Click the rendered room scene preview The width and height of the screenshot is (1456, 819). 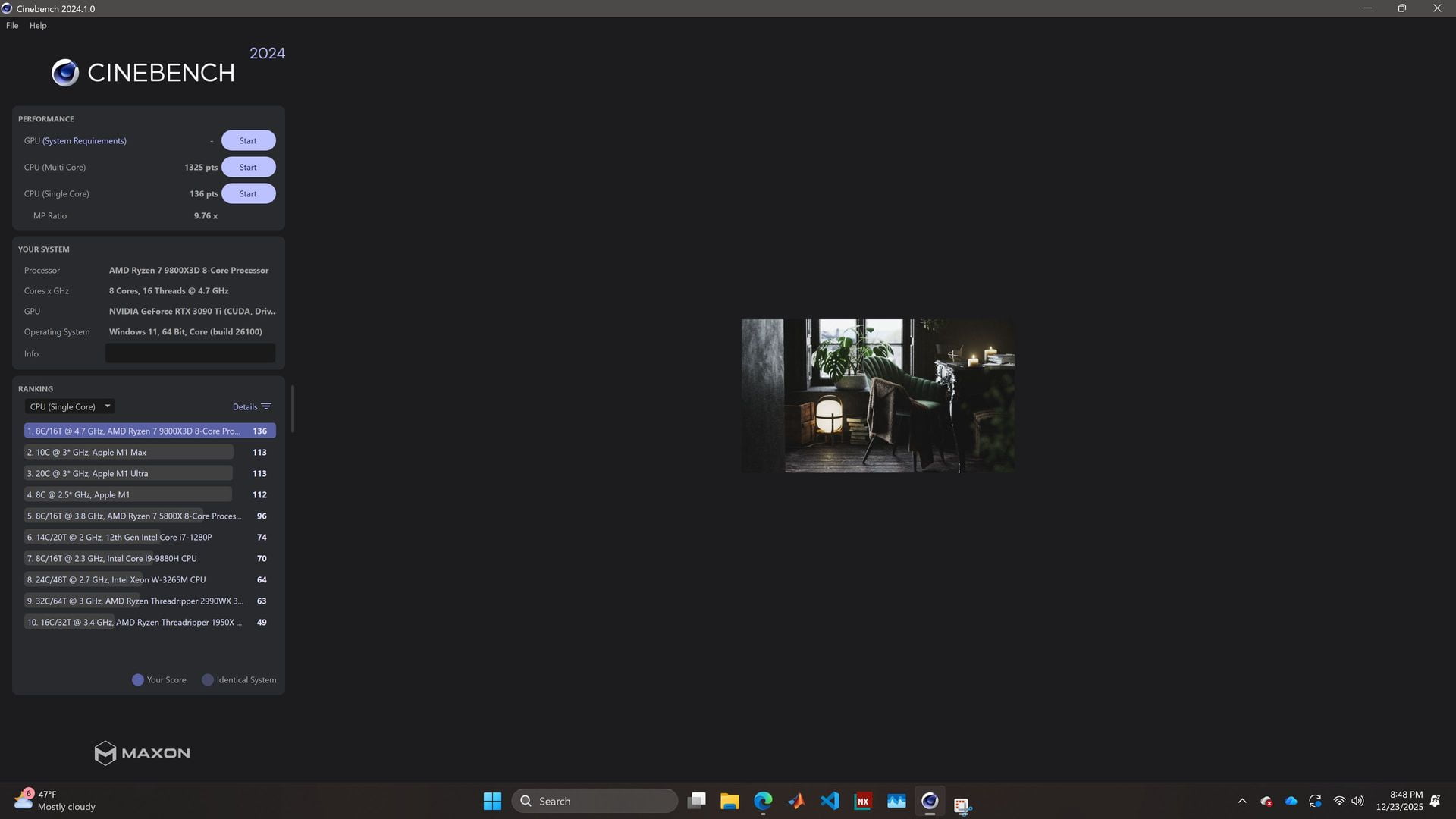(877, 396)
